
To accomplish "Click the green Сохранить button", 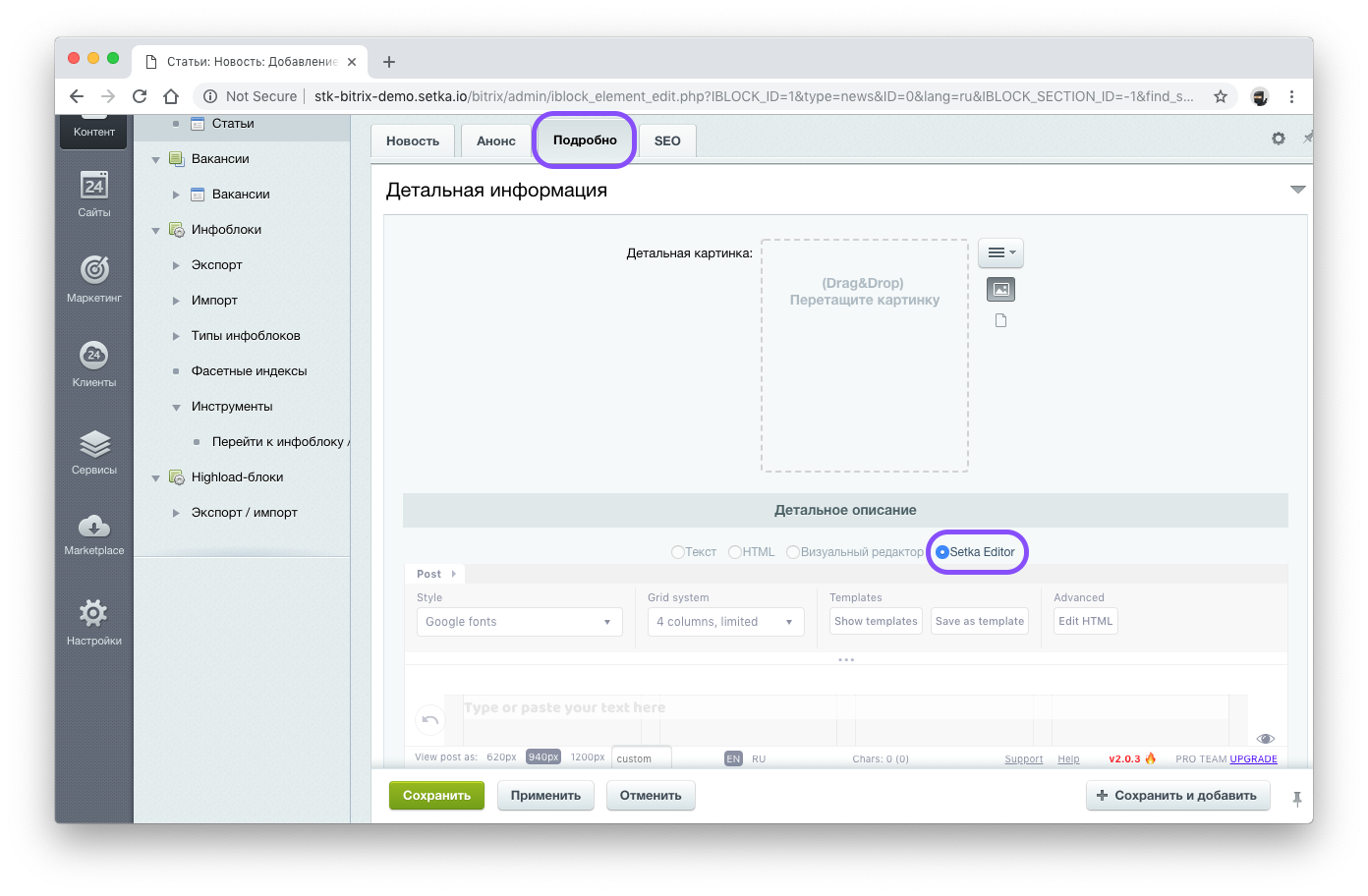I will click(436, 796).
